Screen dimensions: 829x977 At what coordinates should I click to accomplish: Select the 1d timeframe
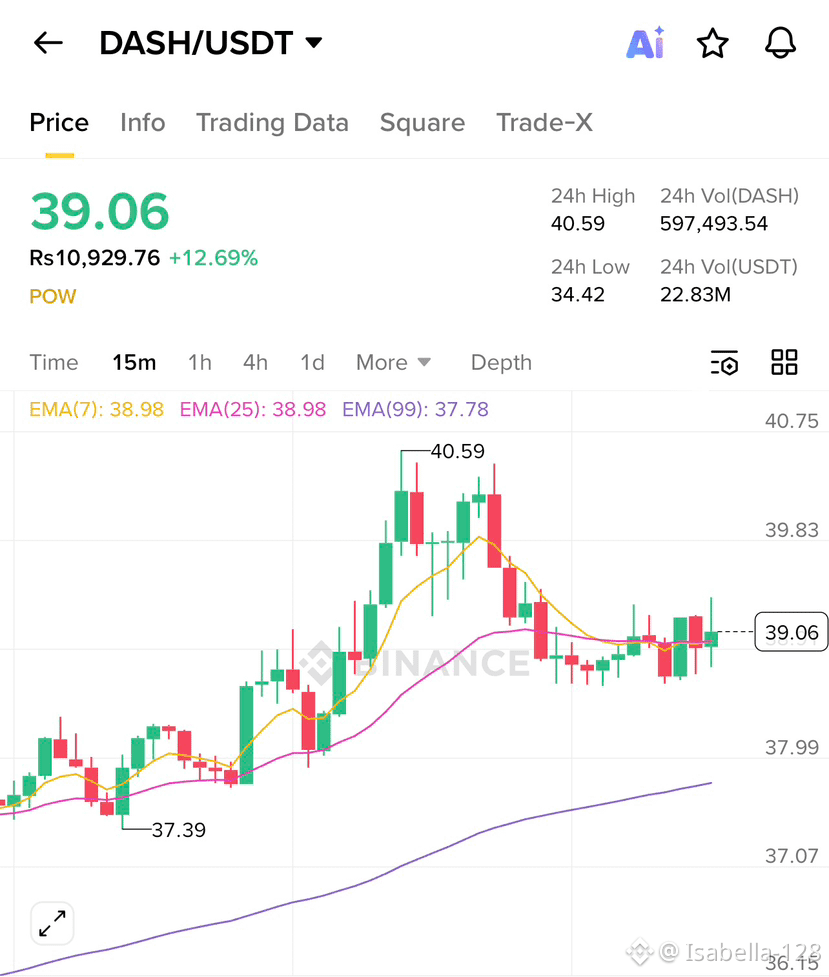(312, 362)
